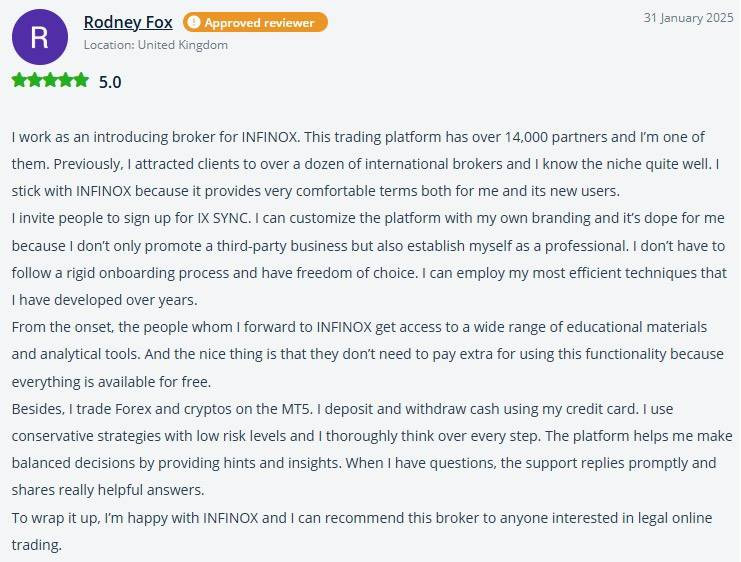This screenshot has height=562, width=741.
Task: Click the purple R avatar circle
Action: click(39, 37)
